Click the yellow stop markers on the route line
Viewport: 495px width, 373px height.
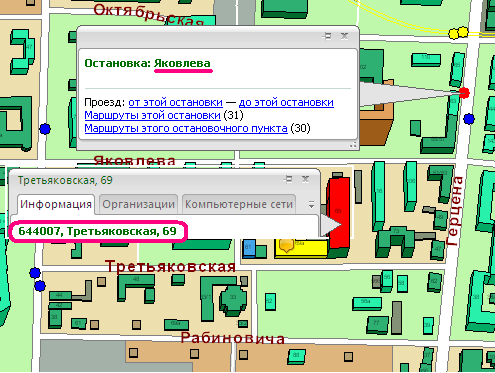coord(458,33)
